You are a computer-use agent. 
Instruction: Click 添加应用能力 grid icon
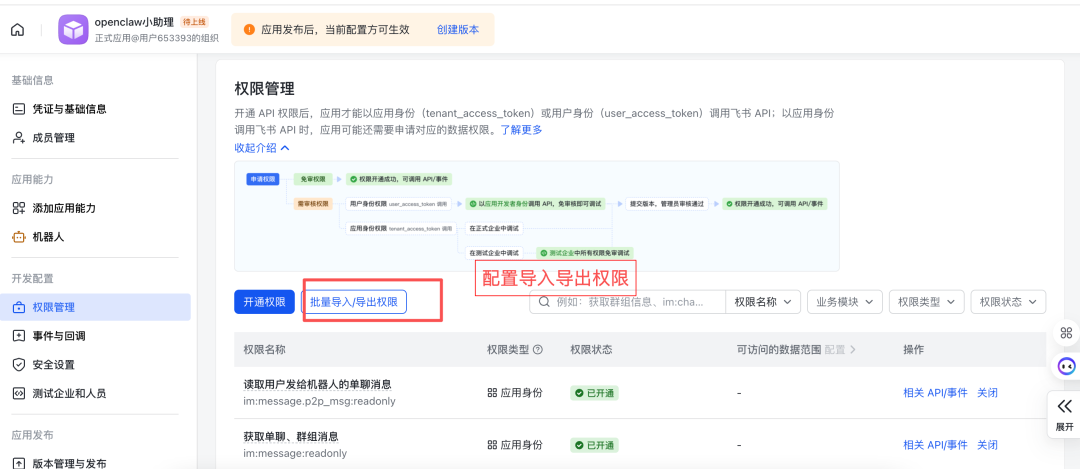(19, 208)
